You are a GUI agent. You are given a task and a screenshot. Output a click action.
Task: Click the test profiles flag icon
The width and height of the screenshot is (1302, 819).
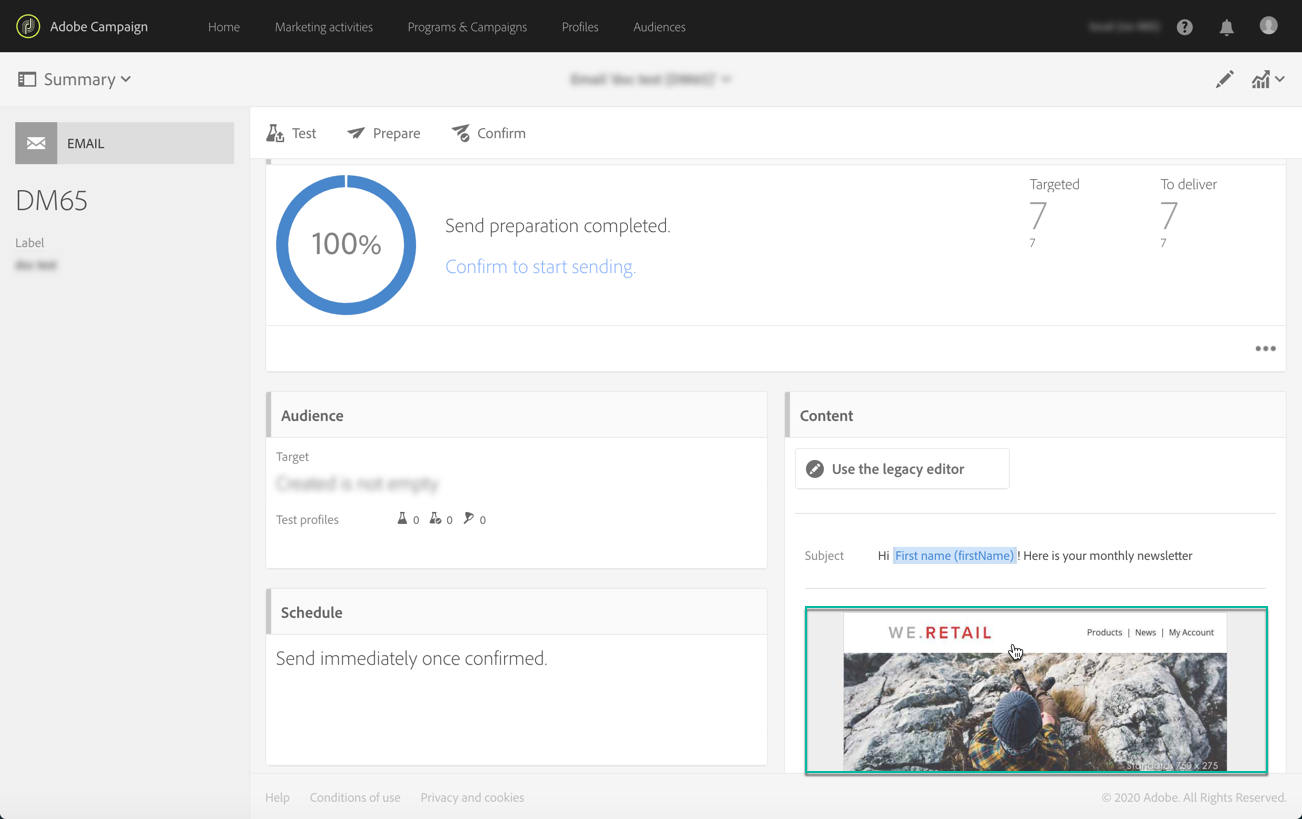[x=468, y=518]
